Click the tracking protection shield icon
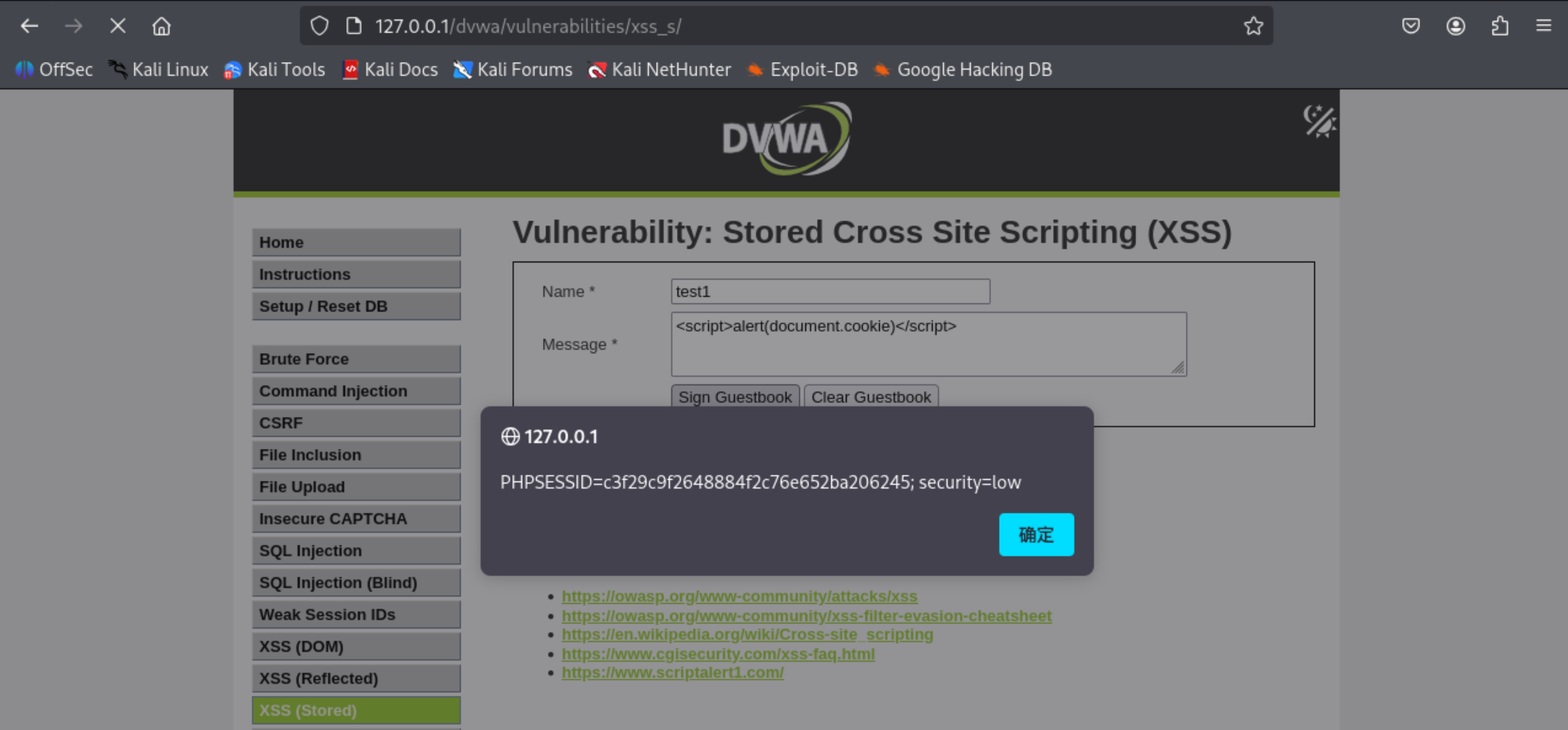 pos(319,26)
